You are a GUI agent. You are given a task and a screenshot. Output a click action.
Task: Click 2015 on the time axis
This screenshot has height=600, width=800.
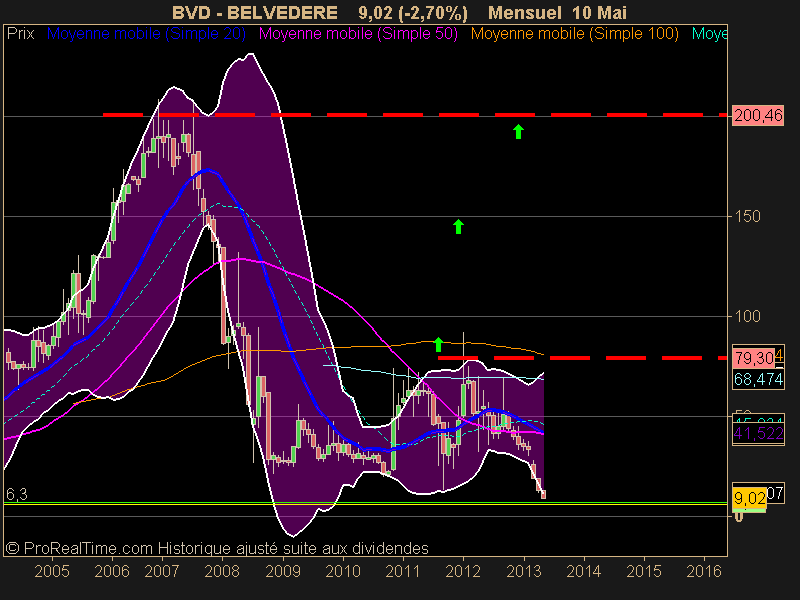644,571
